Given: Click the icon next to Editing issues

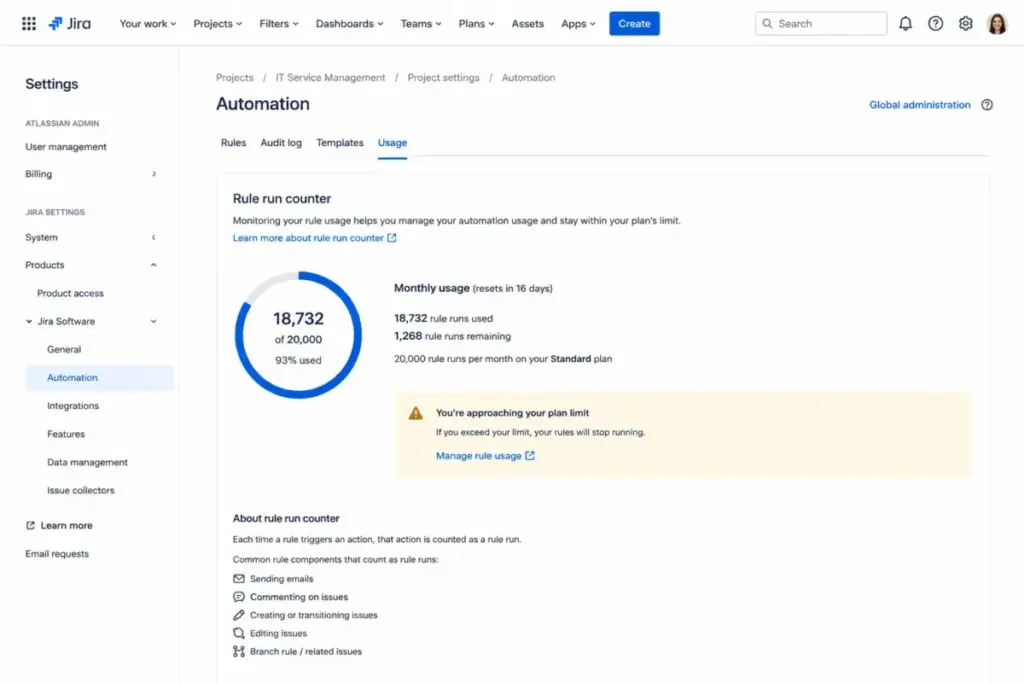Looking at the screenshot, I should (239, 633).
